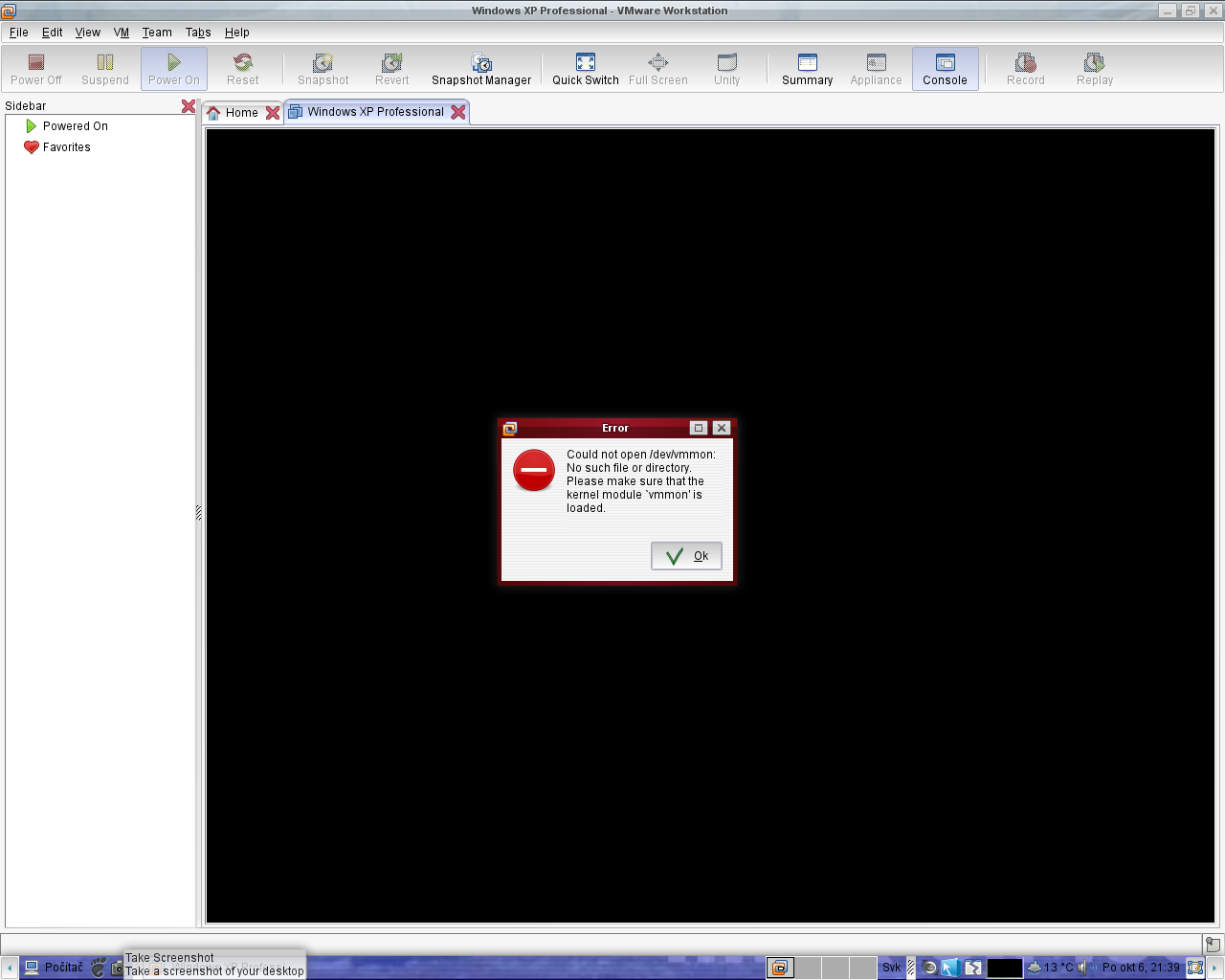This screenshot has height=980, width=1225.
Task: Close the Home tab
Action: 273,113
